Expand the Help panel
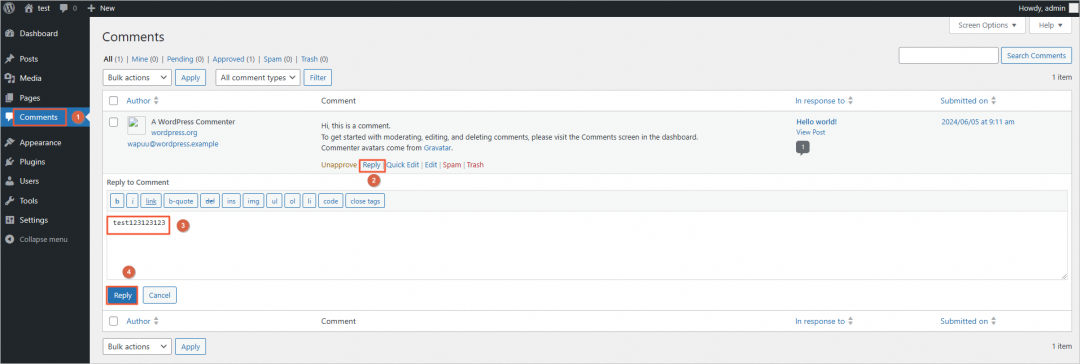 (x=1050, y=26)
